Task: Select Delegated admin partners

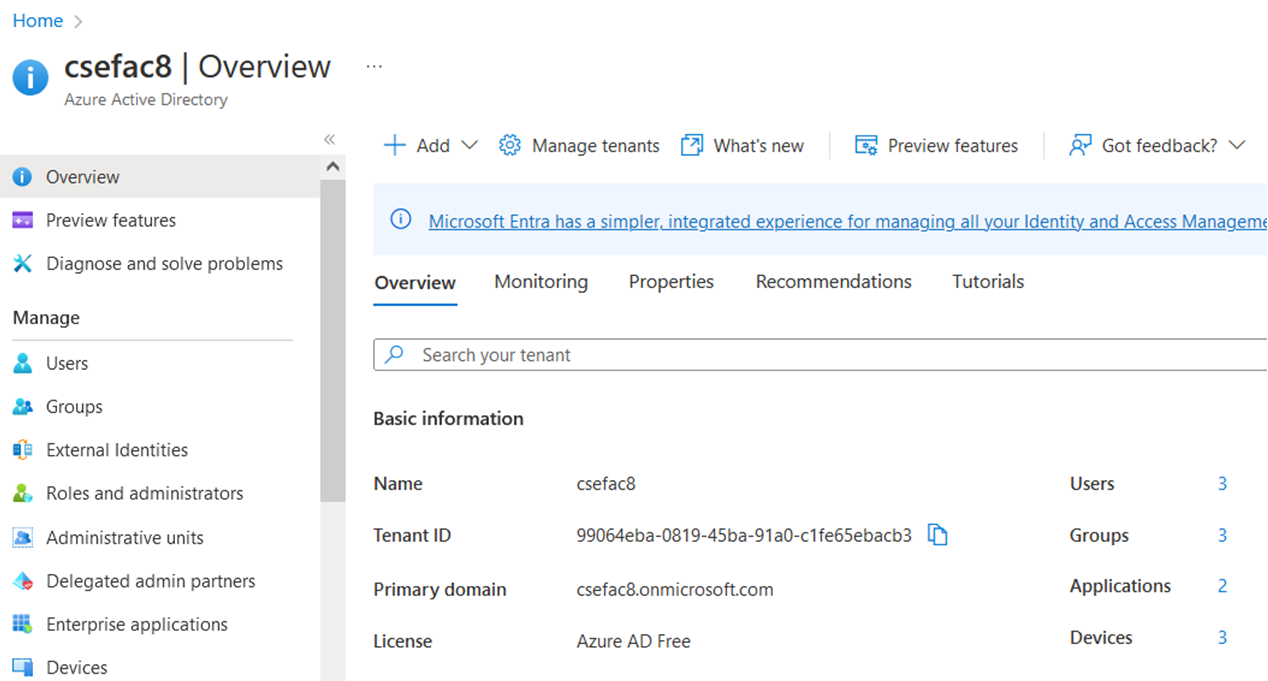Action: pos(150,580)
